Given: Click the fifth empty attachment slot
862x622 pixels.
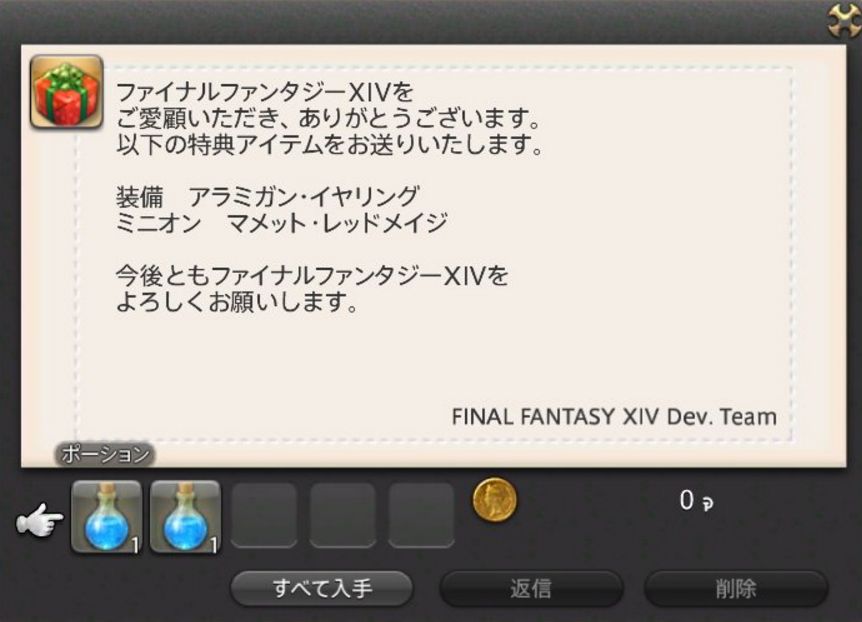Looking at the screenshot, I should [x=422, y=515].
